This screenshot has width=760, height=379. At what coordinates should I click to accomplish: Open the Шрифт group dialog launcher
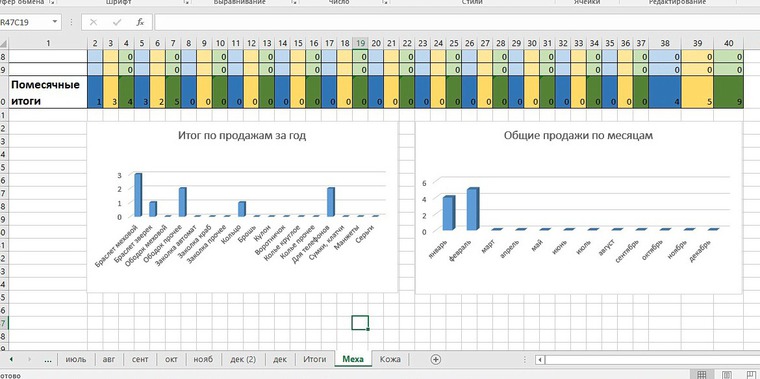pyautogui.click(x=187, y=2)
